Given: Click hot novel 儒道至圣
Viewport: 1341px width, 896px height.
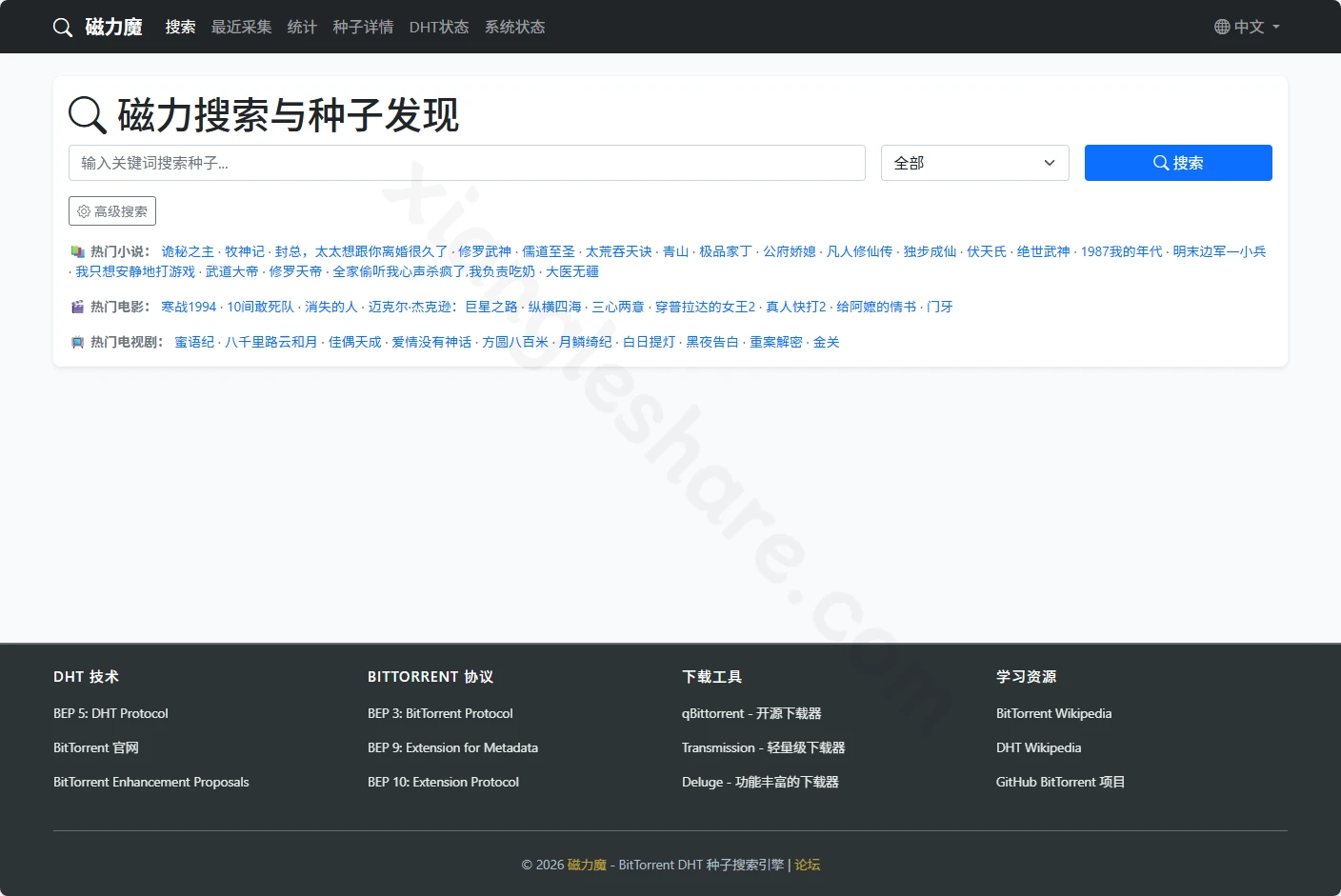Looking at the screenshot, I should click(549, 251).
